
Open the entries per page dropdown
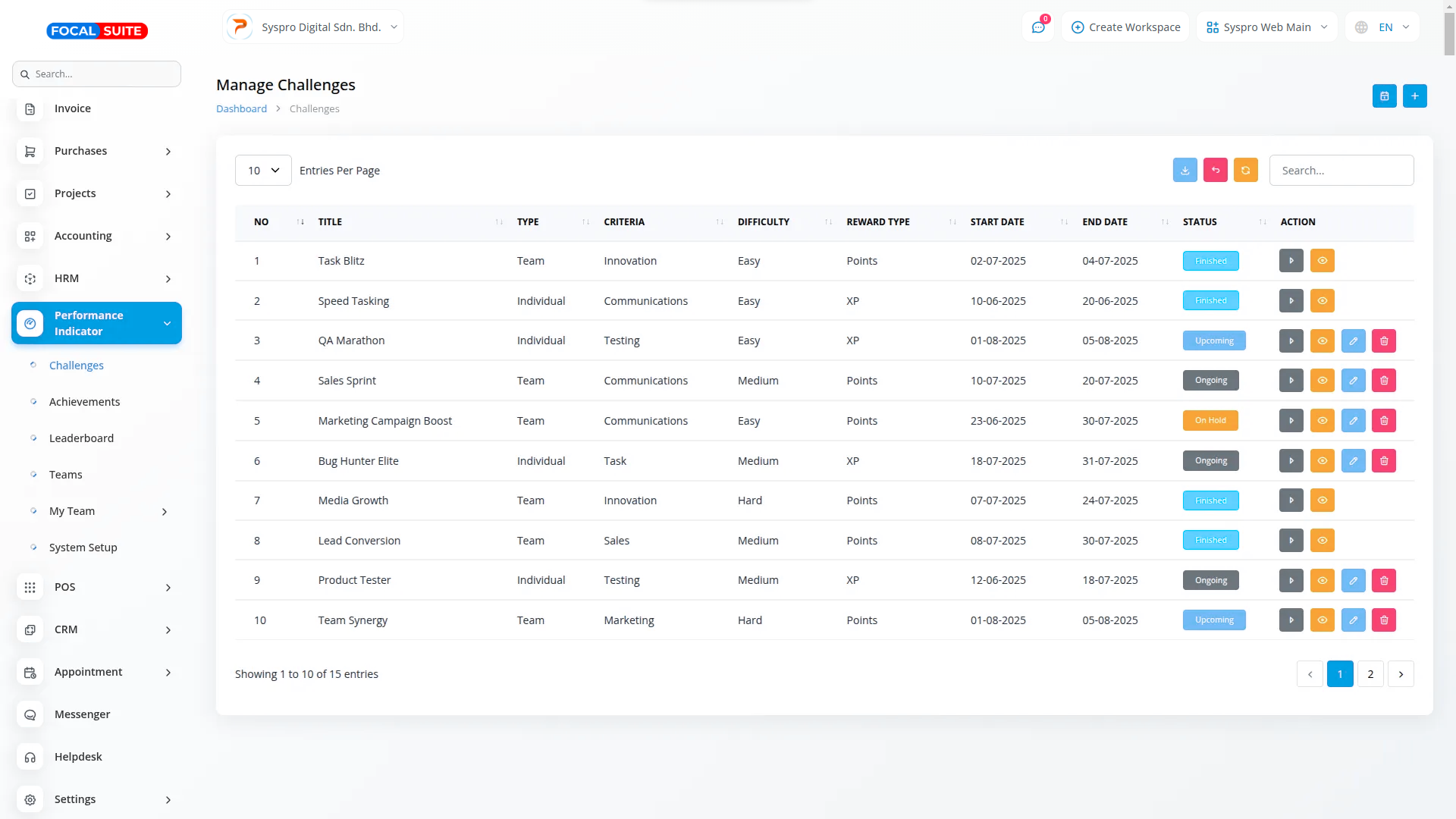click(263, 171)
